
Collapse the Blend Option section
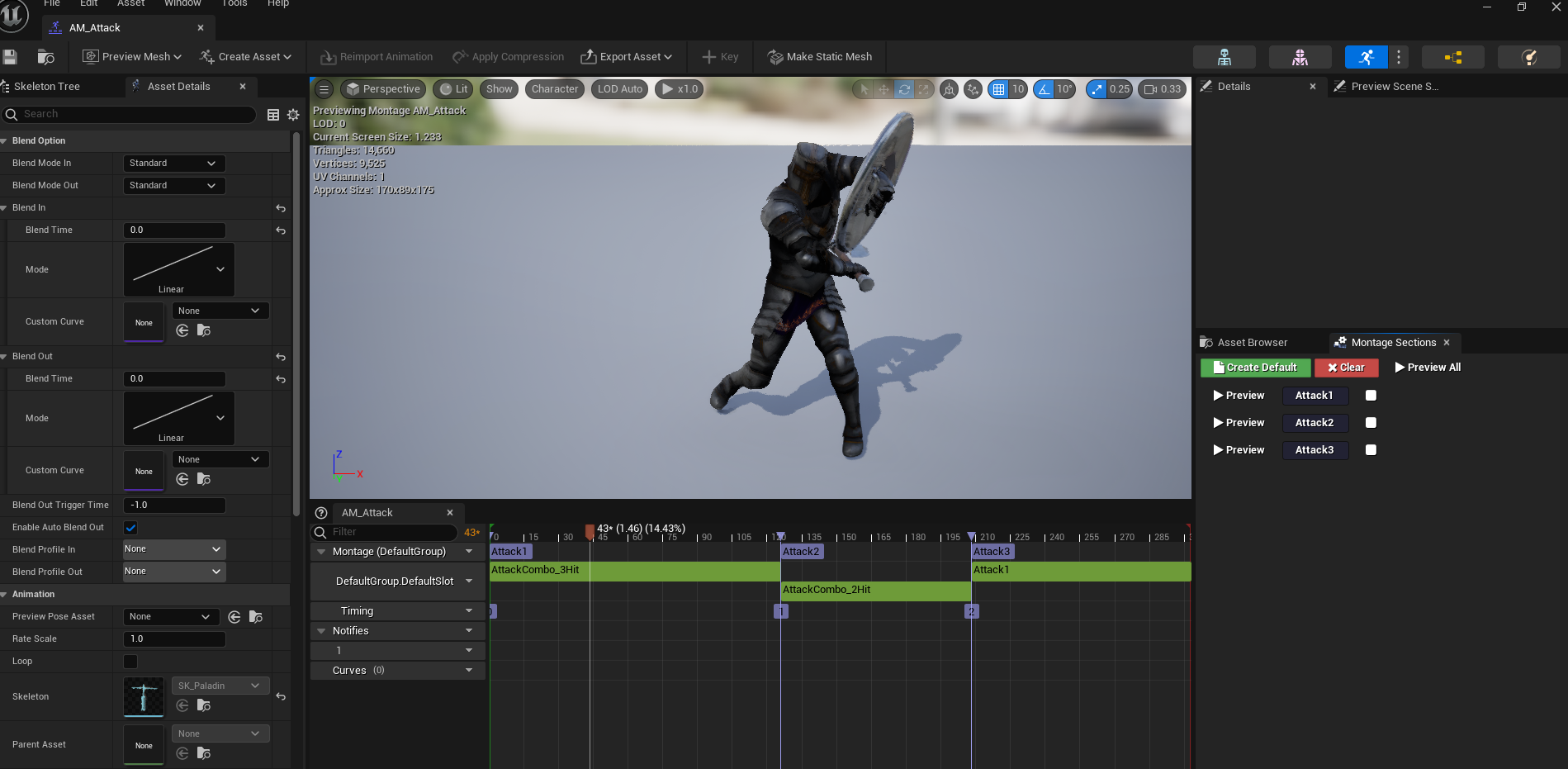coord(4,141)
